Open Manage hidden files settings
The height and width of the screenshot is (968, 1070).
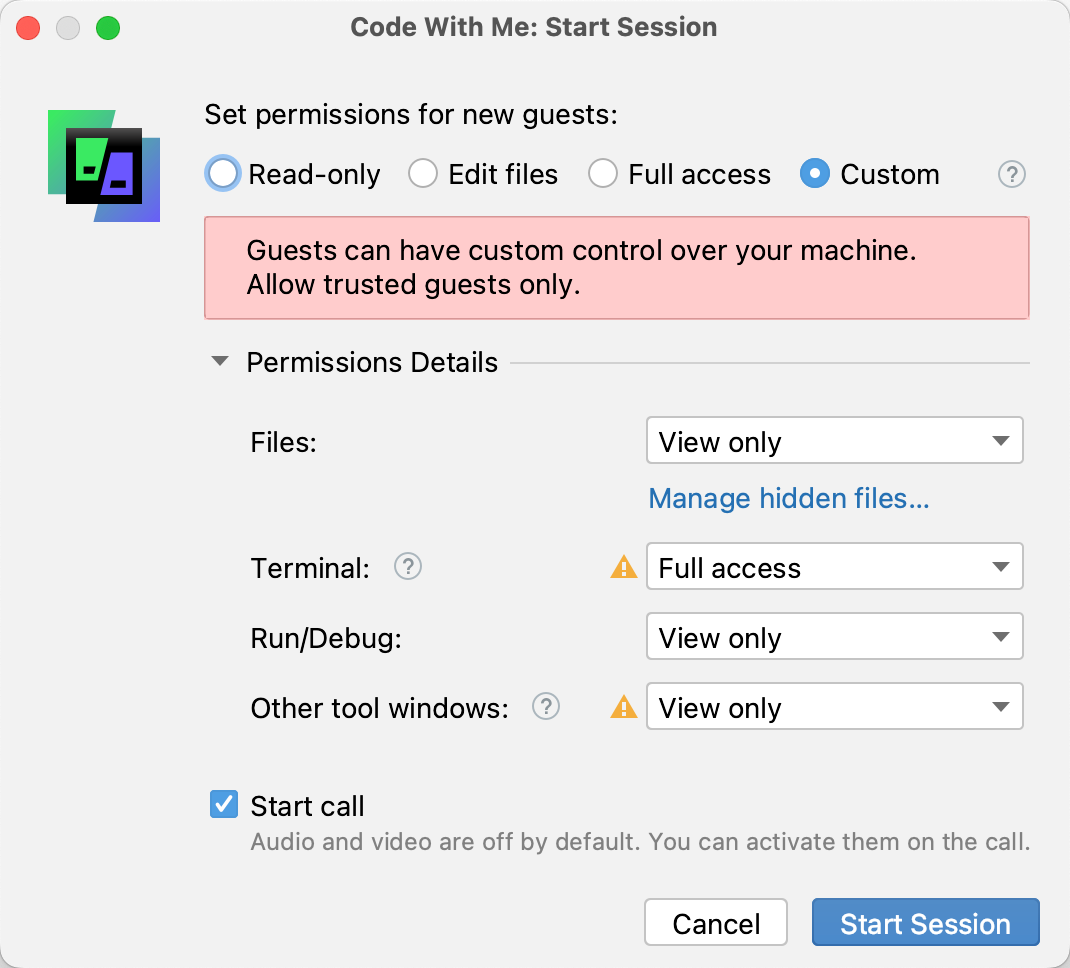pos(788,498)
